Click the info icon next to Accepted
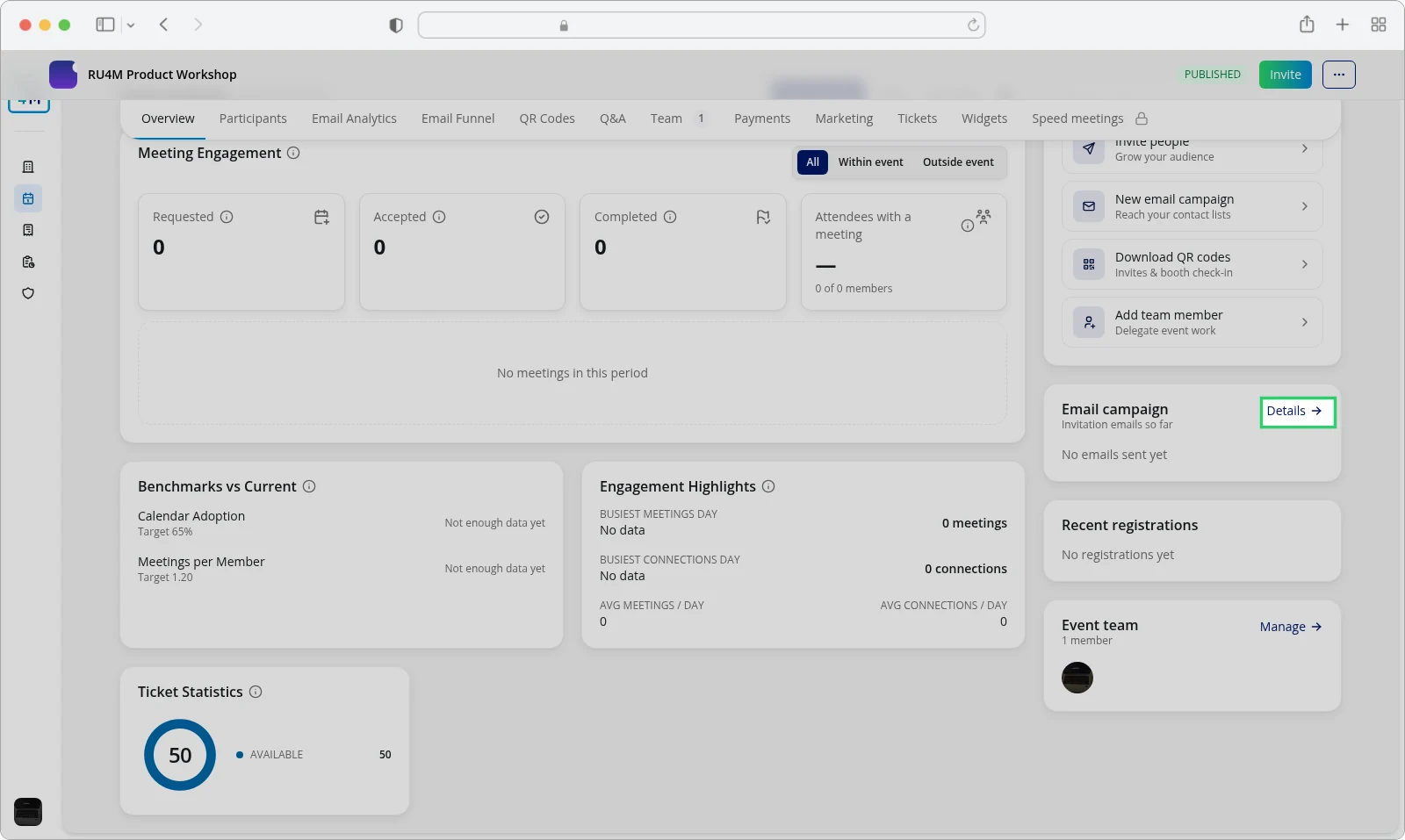Screen dimensions: 1405x840 439,217
